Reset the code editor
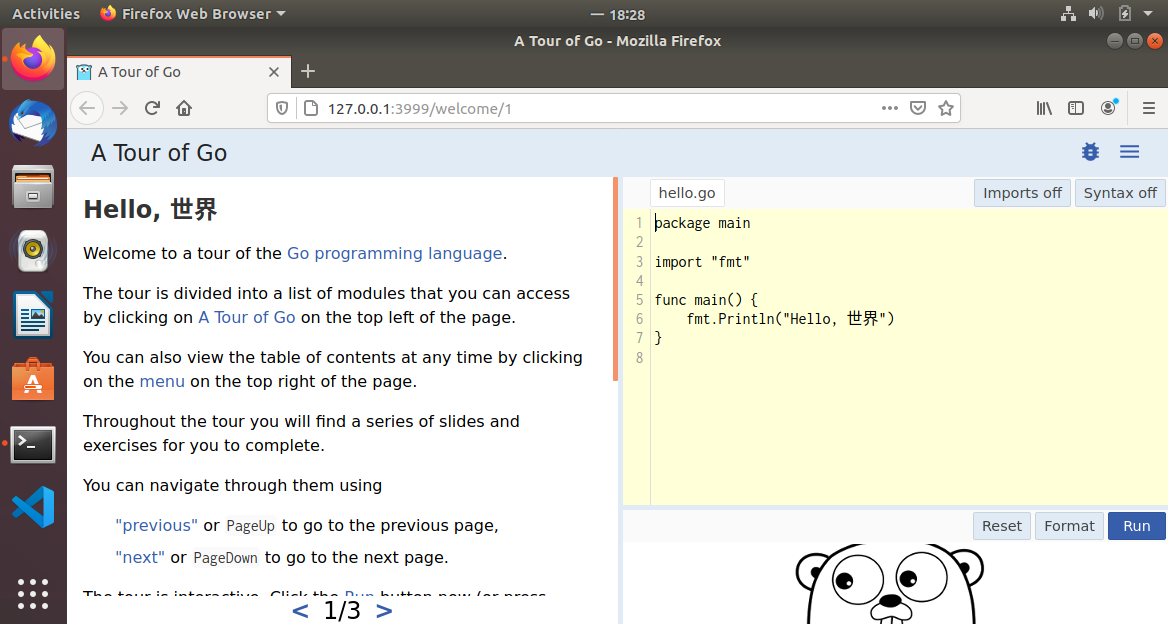The image size is (1168, 624). coord(1002,526)
